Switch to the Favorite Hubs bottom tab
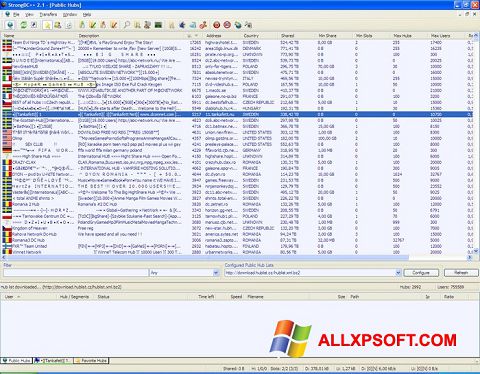This screenshot has width=480, height=374. (x=91, y=361)
